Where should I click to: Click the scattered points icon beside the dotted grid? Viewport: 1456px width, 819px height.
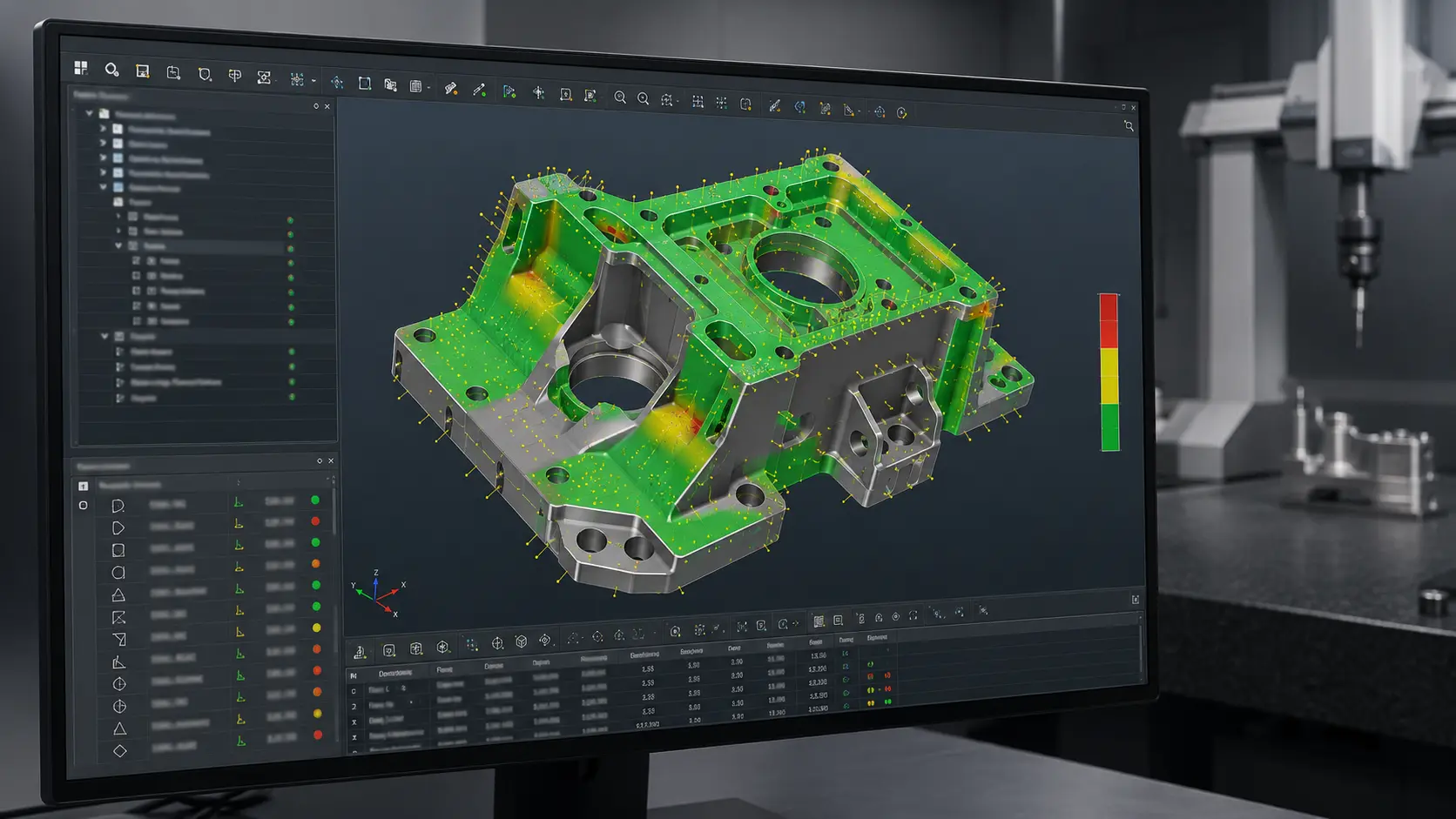coord(722,103)
